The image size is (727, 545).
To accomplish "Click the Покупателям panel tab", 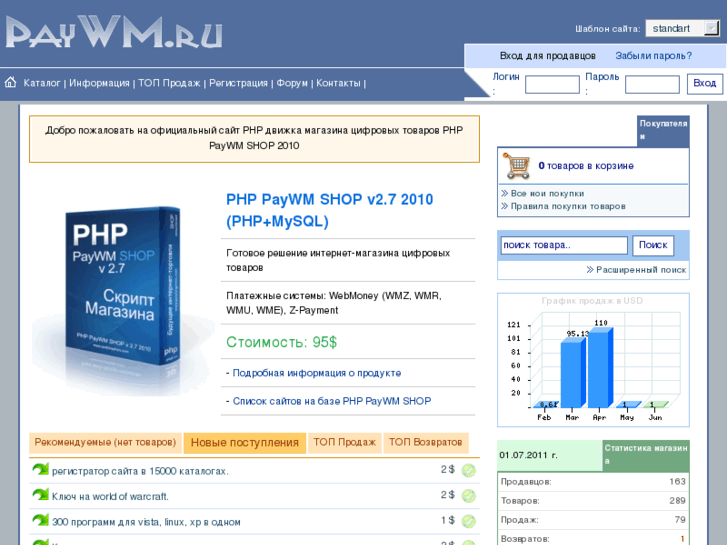I will [663, 130].
